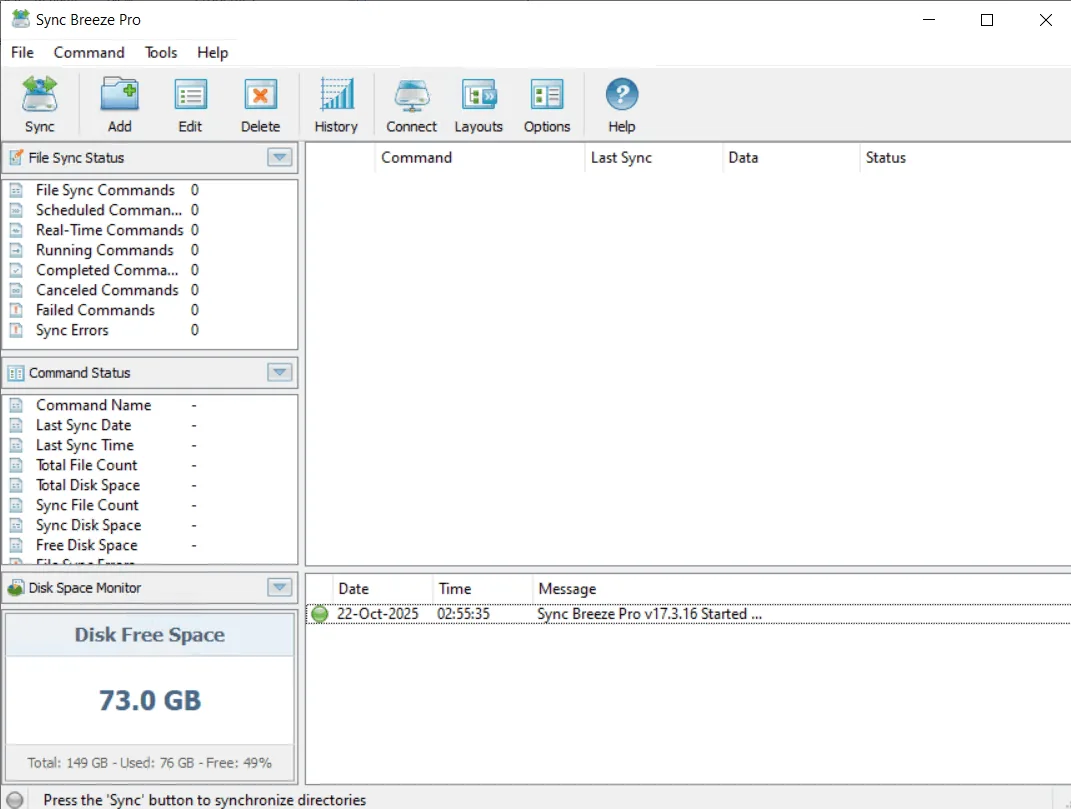This screenshot has height=809, width=1071.
Task: Minimize the Sync Breeze Pro window
Action: click(928, 20)
